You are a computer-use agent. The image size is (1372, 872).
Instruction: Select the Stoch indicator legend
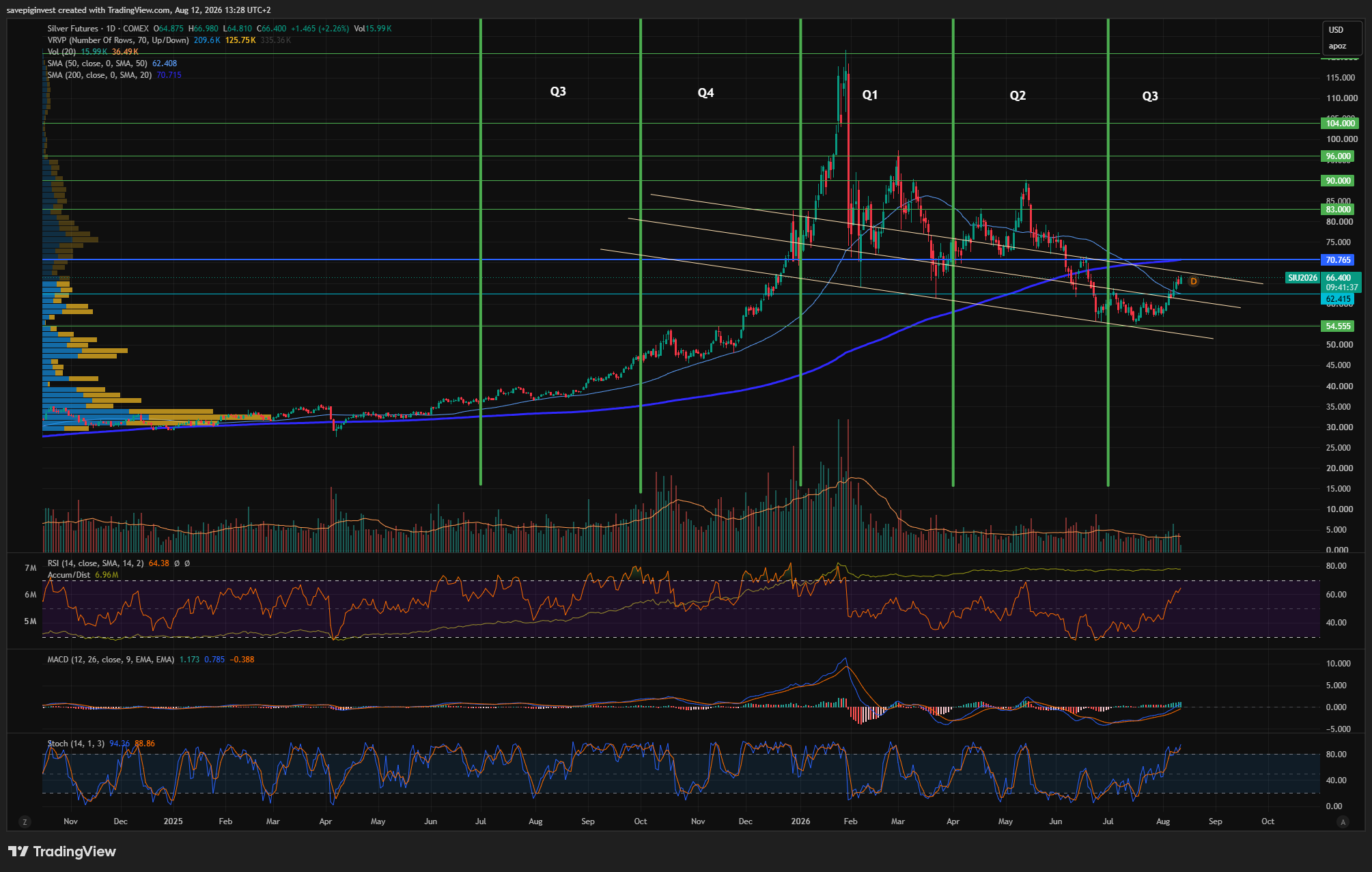pyautogui.click(x=76, y=744)
